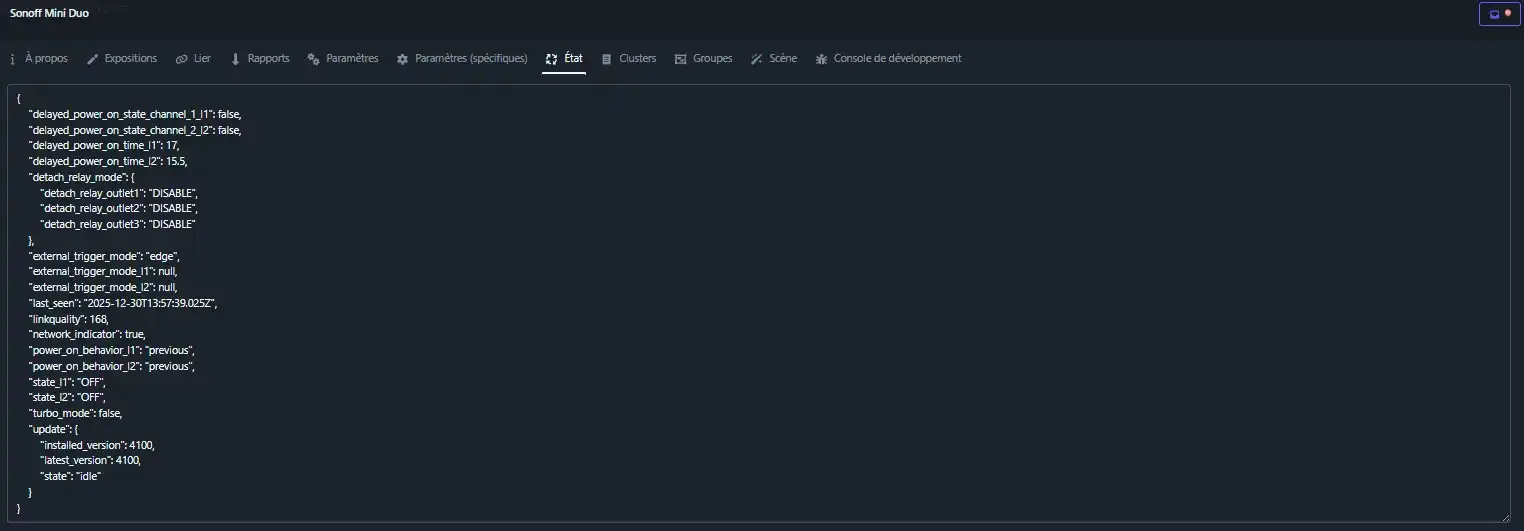Click the double gears icon for Paramètres

pos(313,59)
